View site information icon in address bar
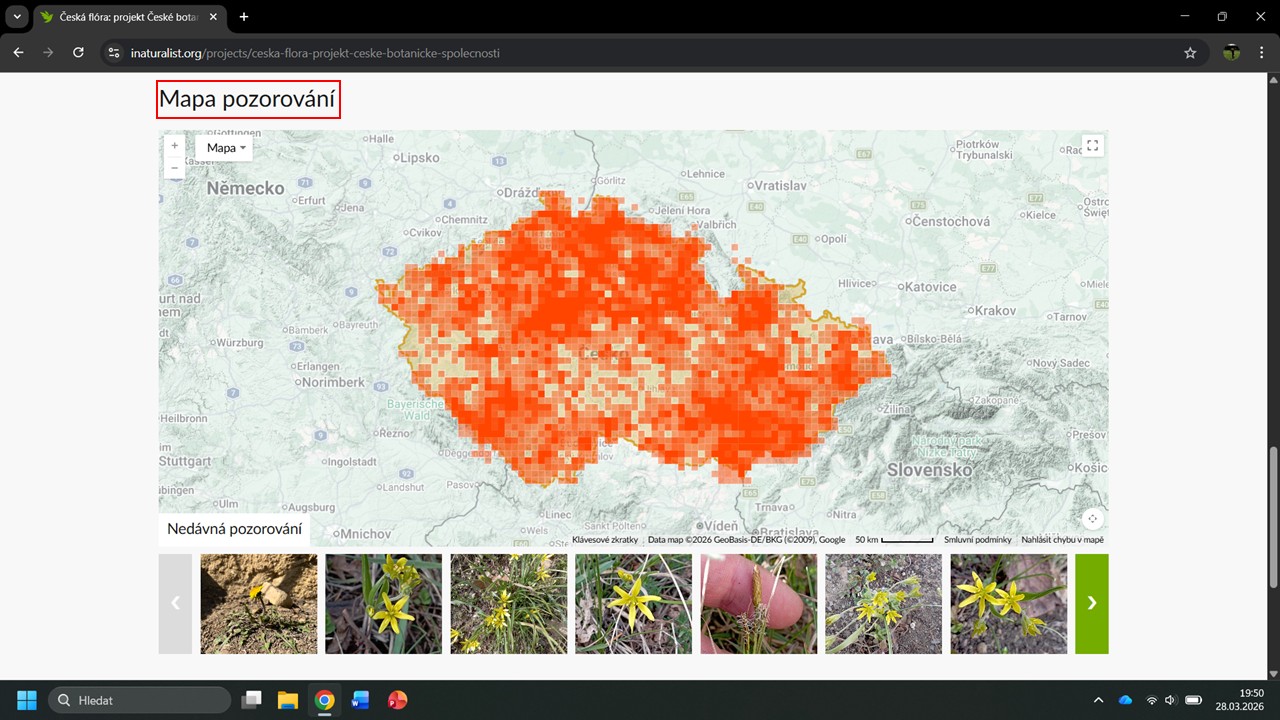1280x720 pixels. pyautogui.click(x=114, y=53)
